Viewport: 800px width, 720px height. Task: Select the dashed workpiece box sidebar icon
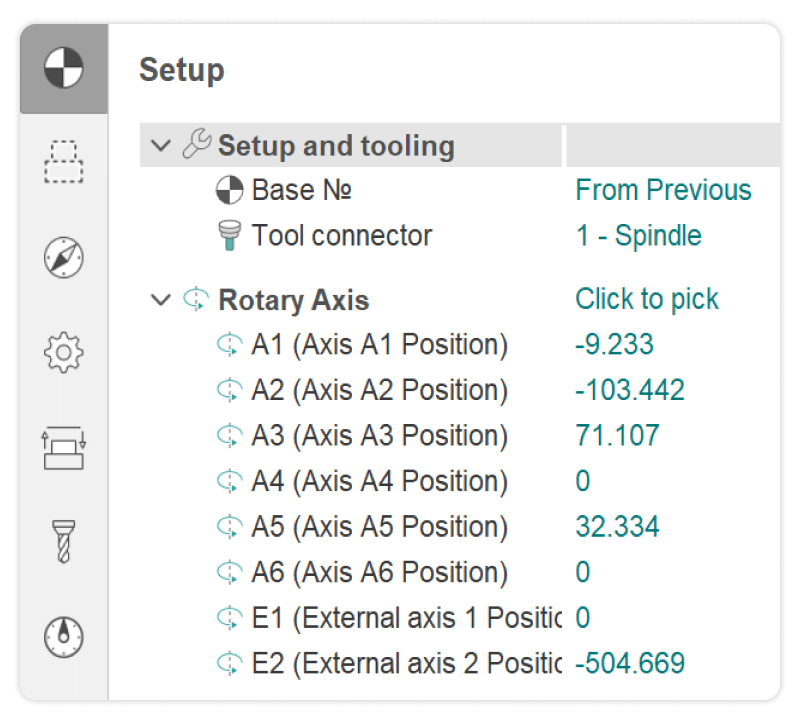tap(64, 162)
